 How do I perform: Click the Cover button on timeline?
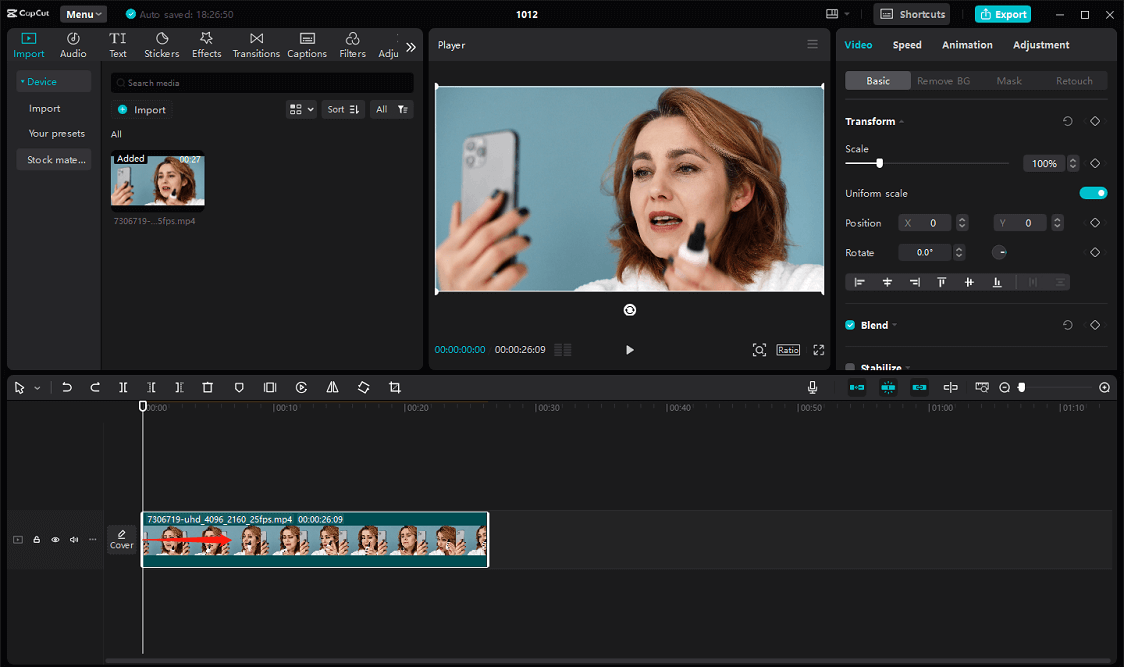click(121, 539)
